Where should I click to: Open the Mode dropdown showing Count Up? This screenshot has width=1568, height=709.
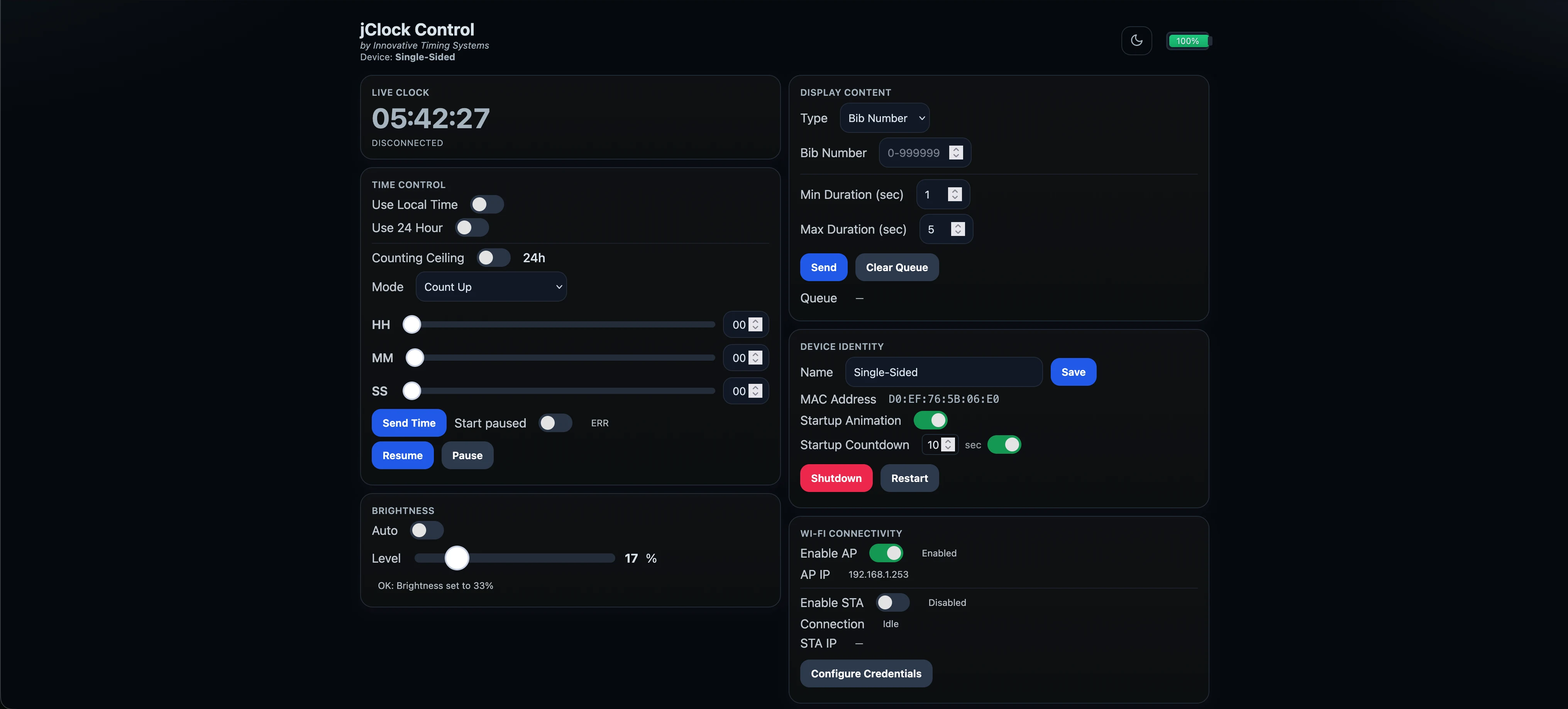tap(491, 287)
